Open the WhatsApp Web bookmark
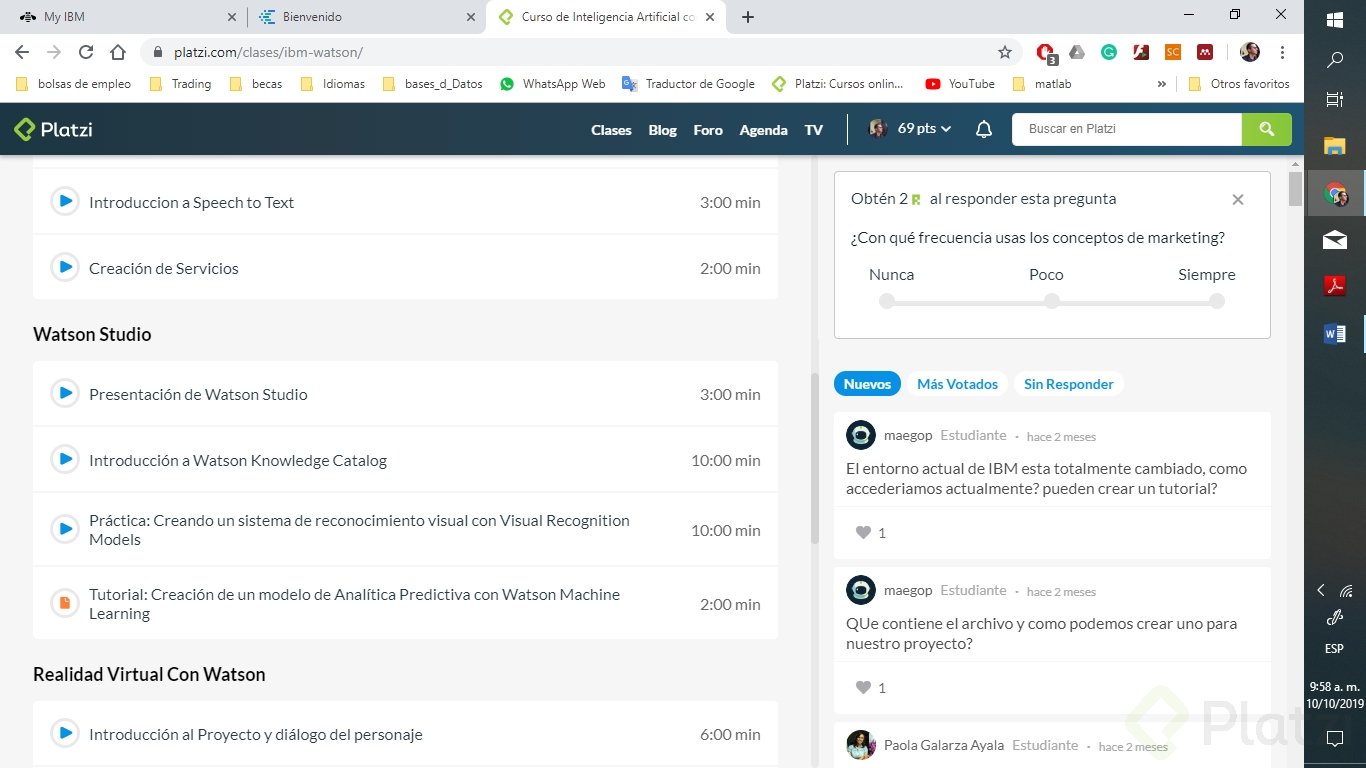The width and height of the screenshot is (1366, 768). tap(553, 84)
